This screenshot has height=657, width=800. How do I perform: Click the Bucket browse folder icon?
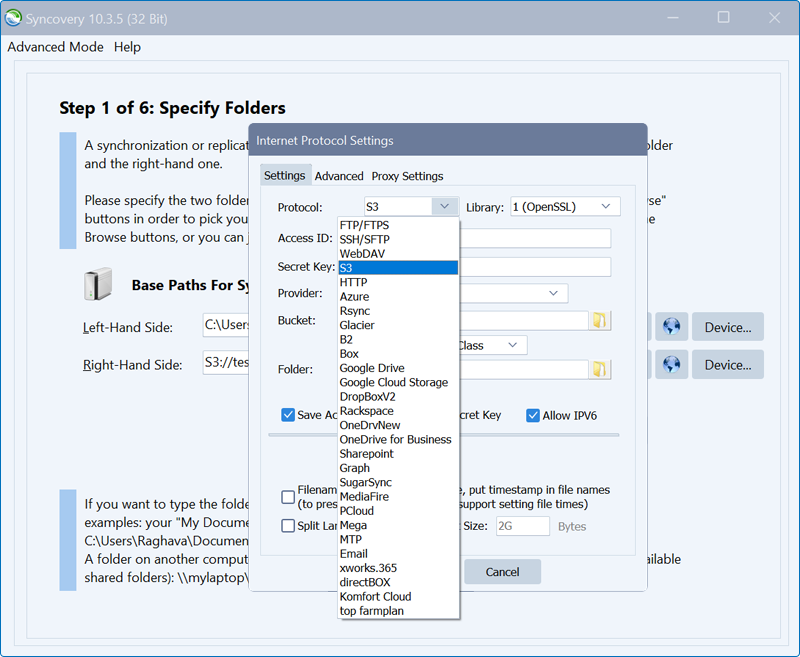coord(600,320)
